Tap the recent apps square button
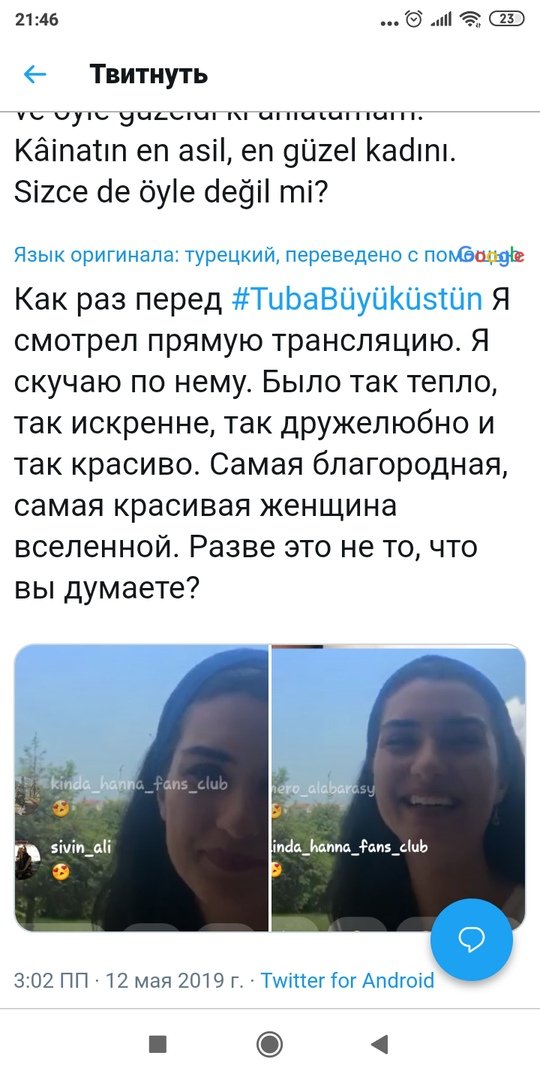This screenshot has height=1080, width=540. [x=158, y=1044]
